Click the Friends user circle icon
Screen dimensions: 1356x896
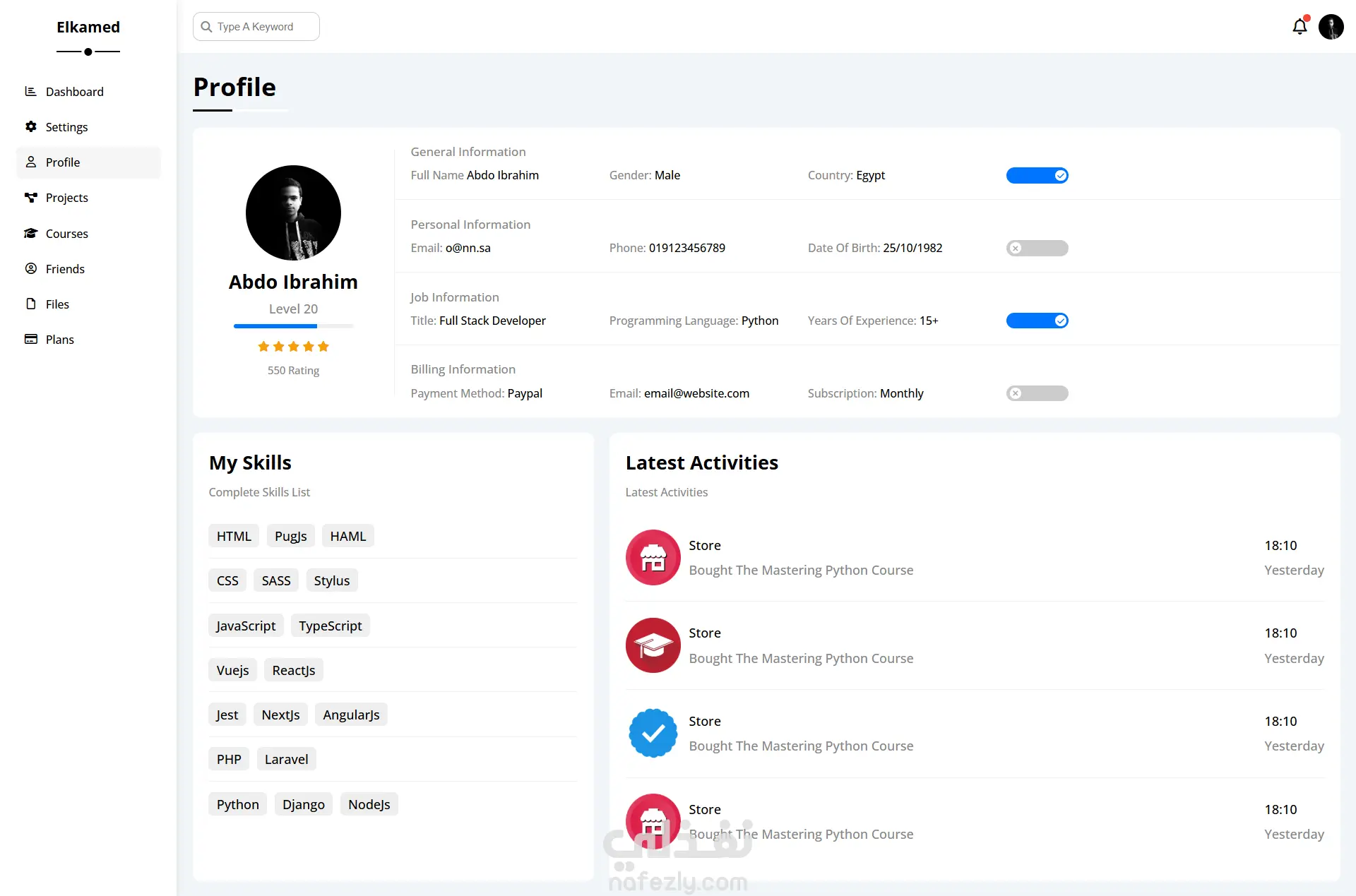click(x=31, y=268)
